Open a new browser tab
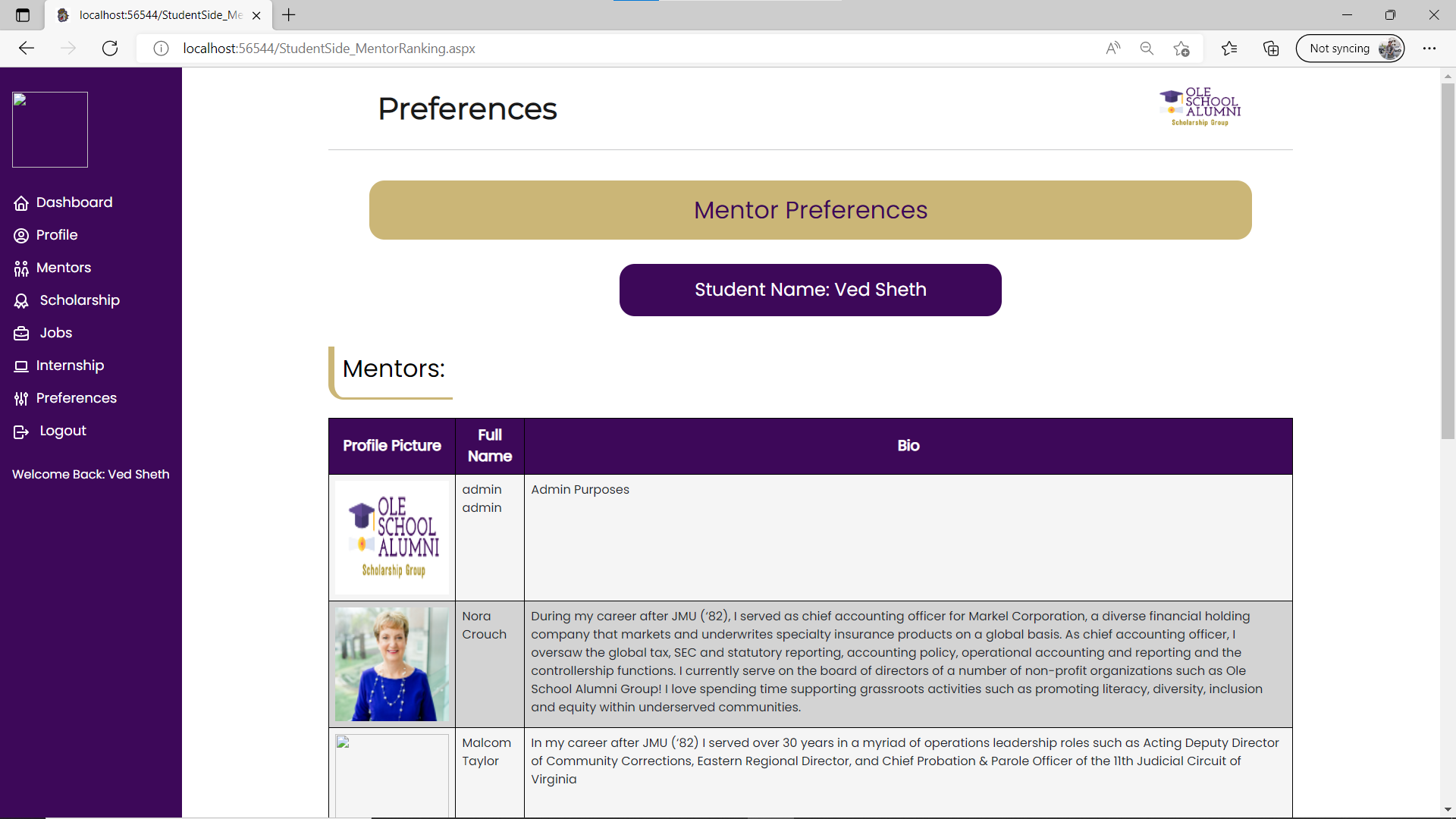 (289, 14)
